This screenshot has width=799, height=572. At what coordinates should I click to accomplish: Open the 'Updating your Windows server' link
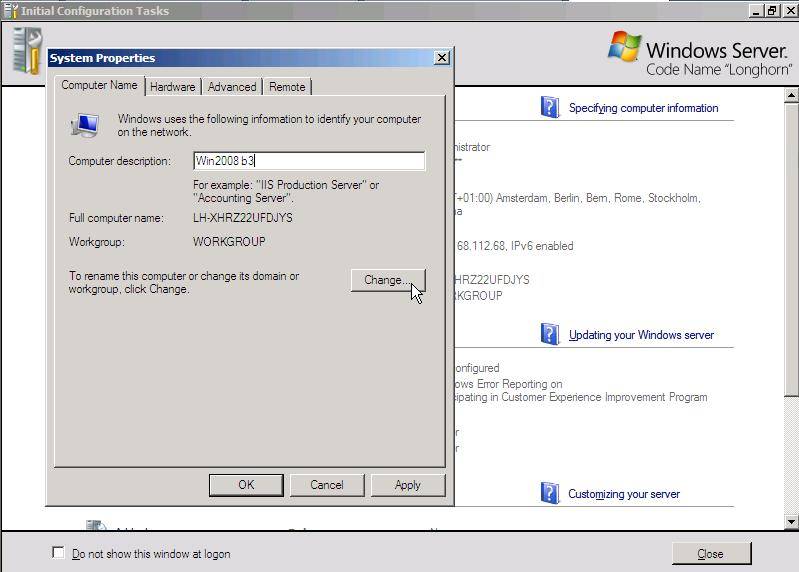point(641,335)
